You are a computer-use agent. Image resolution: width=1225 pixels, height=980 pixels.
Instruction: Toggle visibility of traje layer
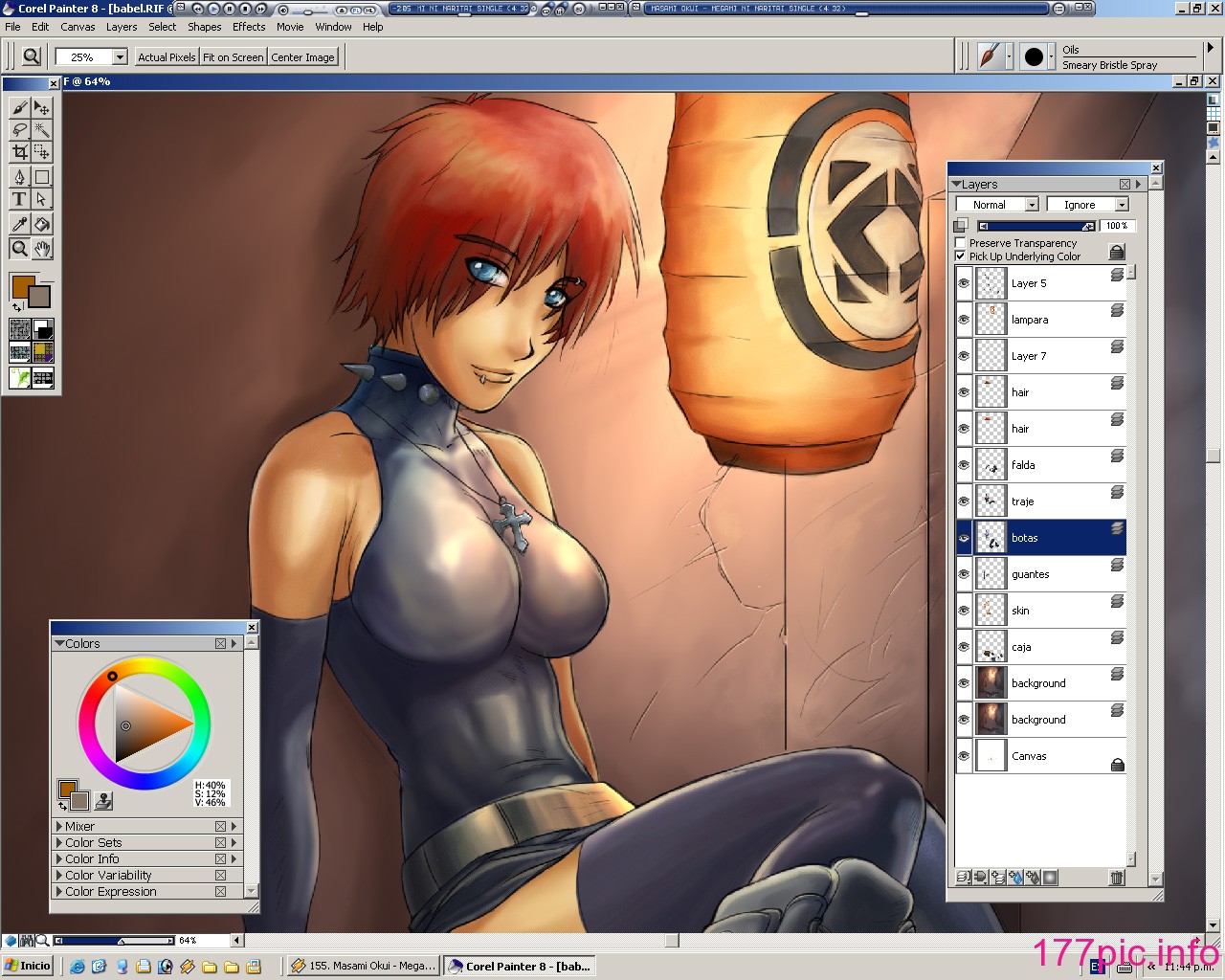click(964, 501)
